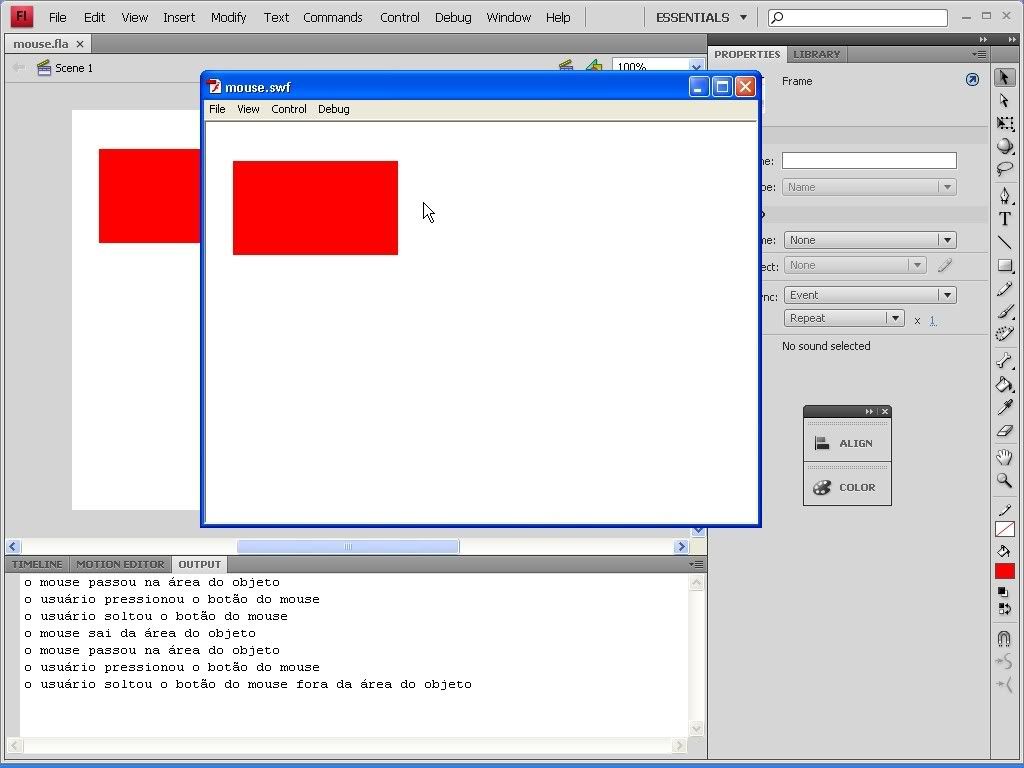Open the TIMELINE tab
This screenshot has height=768, width=1024.
[x=37, y=564]
